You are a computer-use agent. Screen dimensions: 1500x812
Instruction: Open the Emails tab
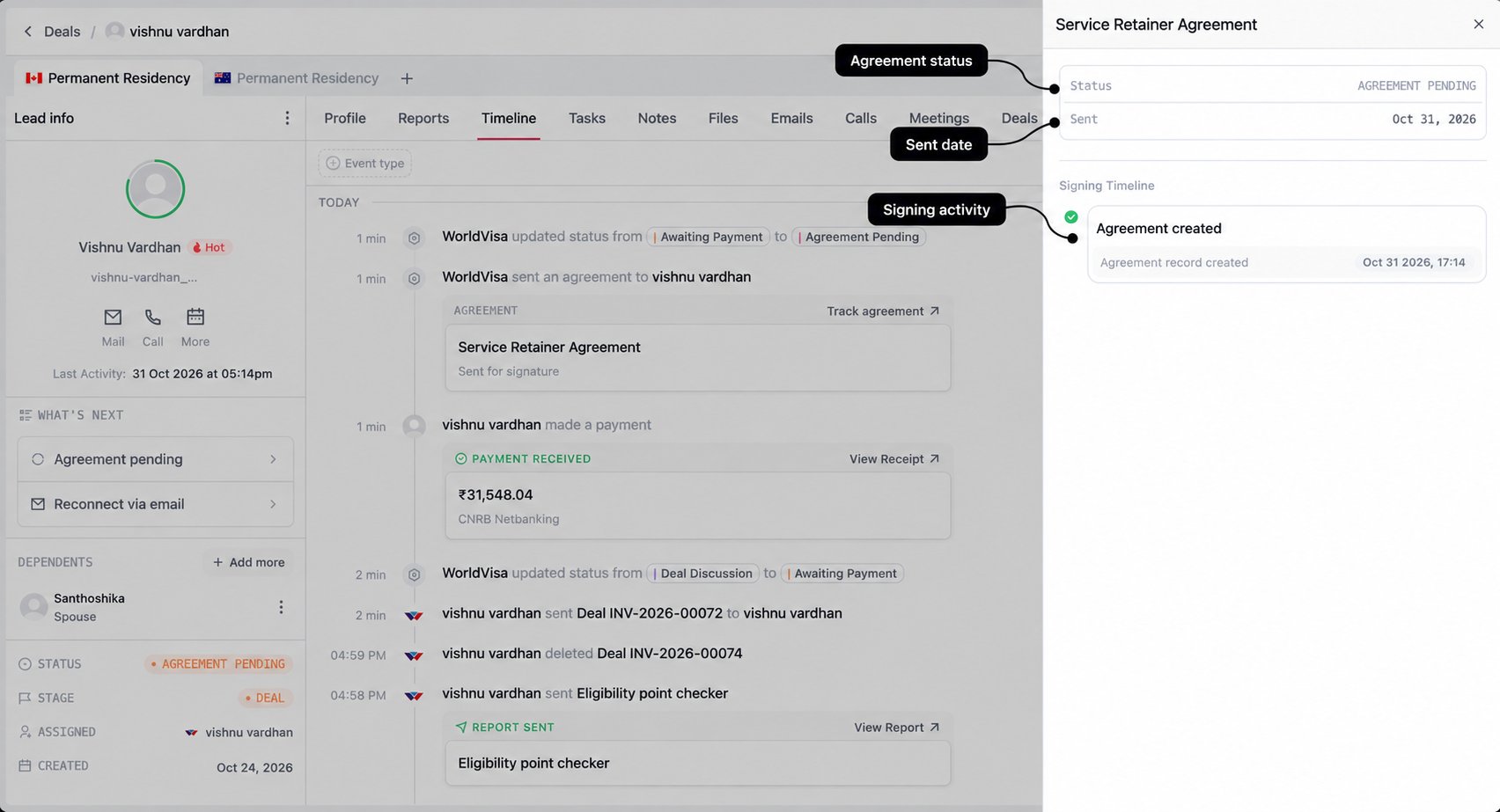click(792, 118)
